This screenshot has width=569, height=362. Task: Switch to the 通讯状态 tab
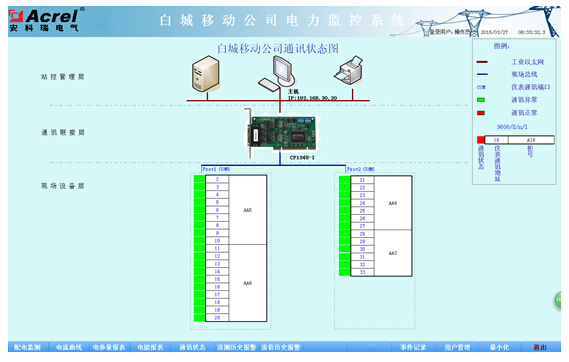coord(192,347)
